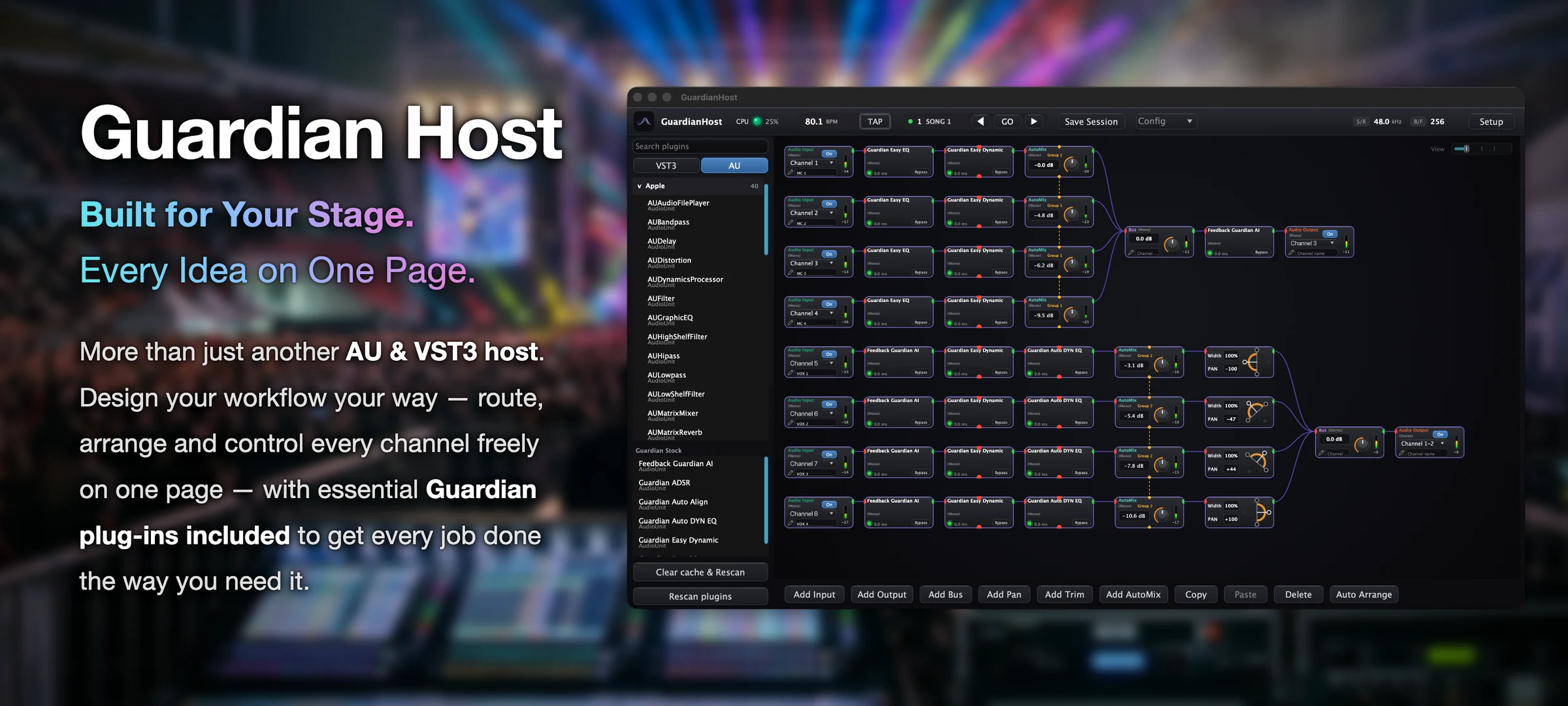Click the AutoMix gain knob showing -4.8 dB

coord(1071,216)
